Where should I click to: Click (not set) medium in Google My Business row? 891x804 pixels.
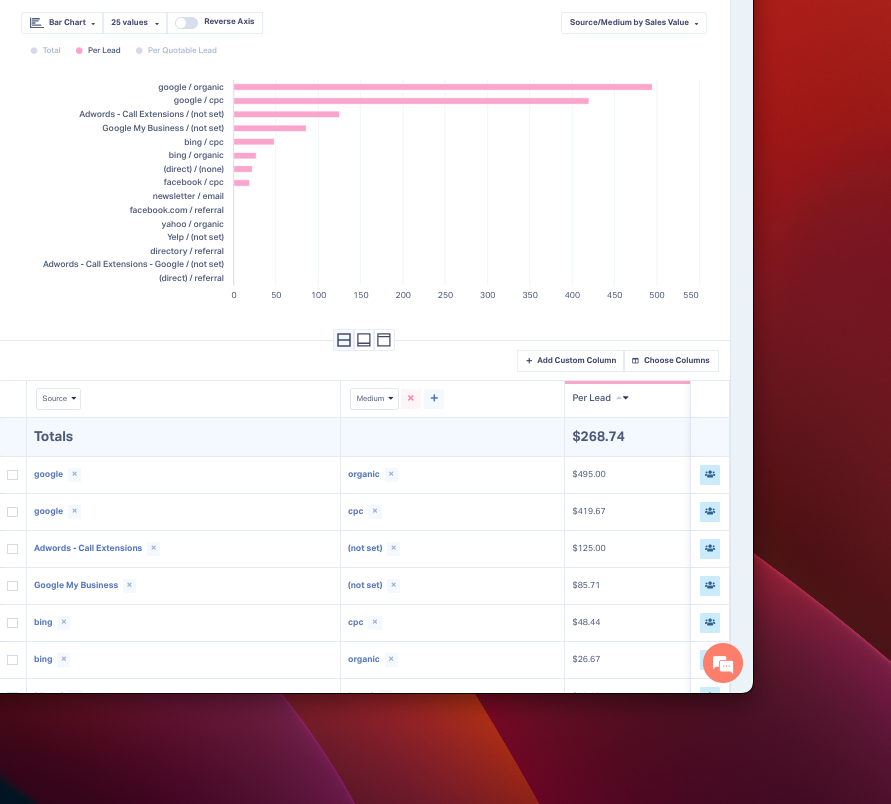click(x=365, y=585)
